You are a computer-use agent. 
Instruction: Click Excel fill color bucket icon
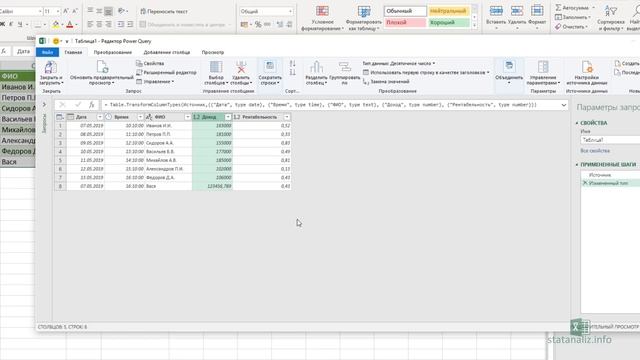(56, 24)
